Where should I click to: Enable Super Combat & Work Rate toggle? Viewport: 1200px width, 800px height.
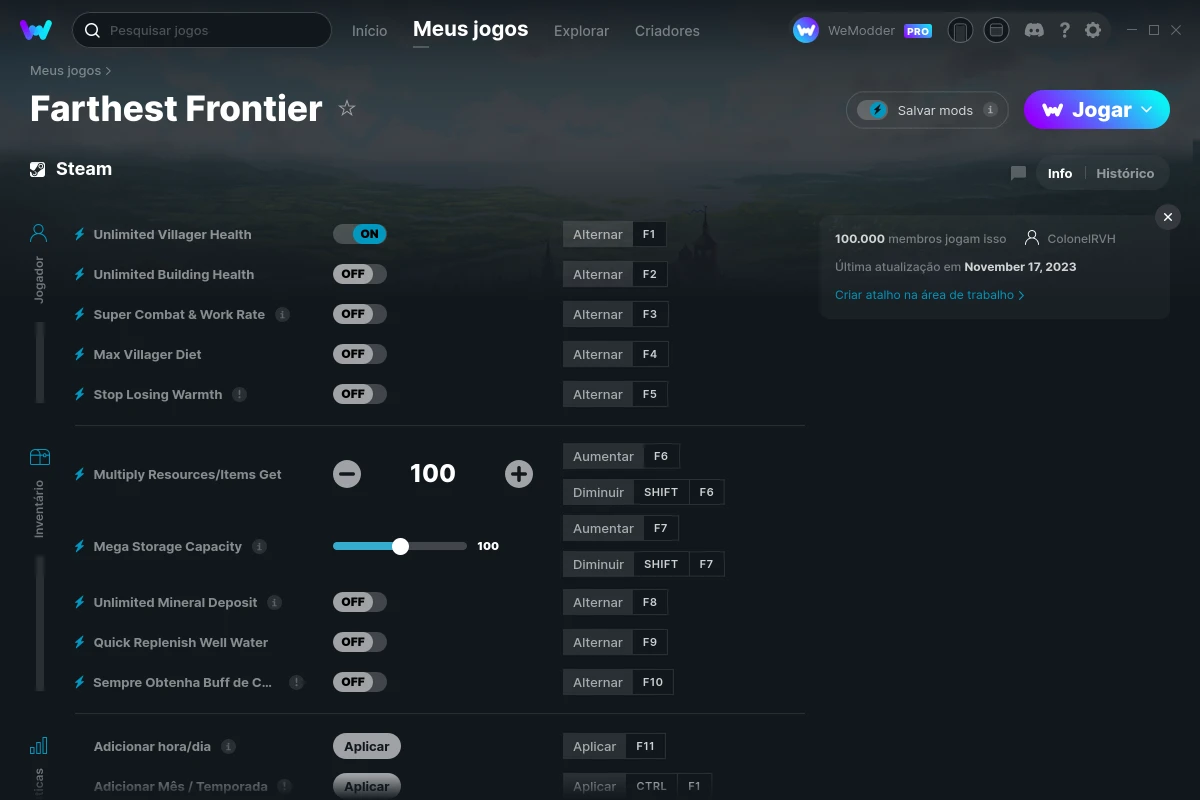pyautogui.click(x=360, y=314)
